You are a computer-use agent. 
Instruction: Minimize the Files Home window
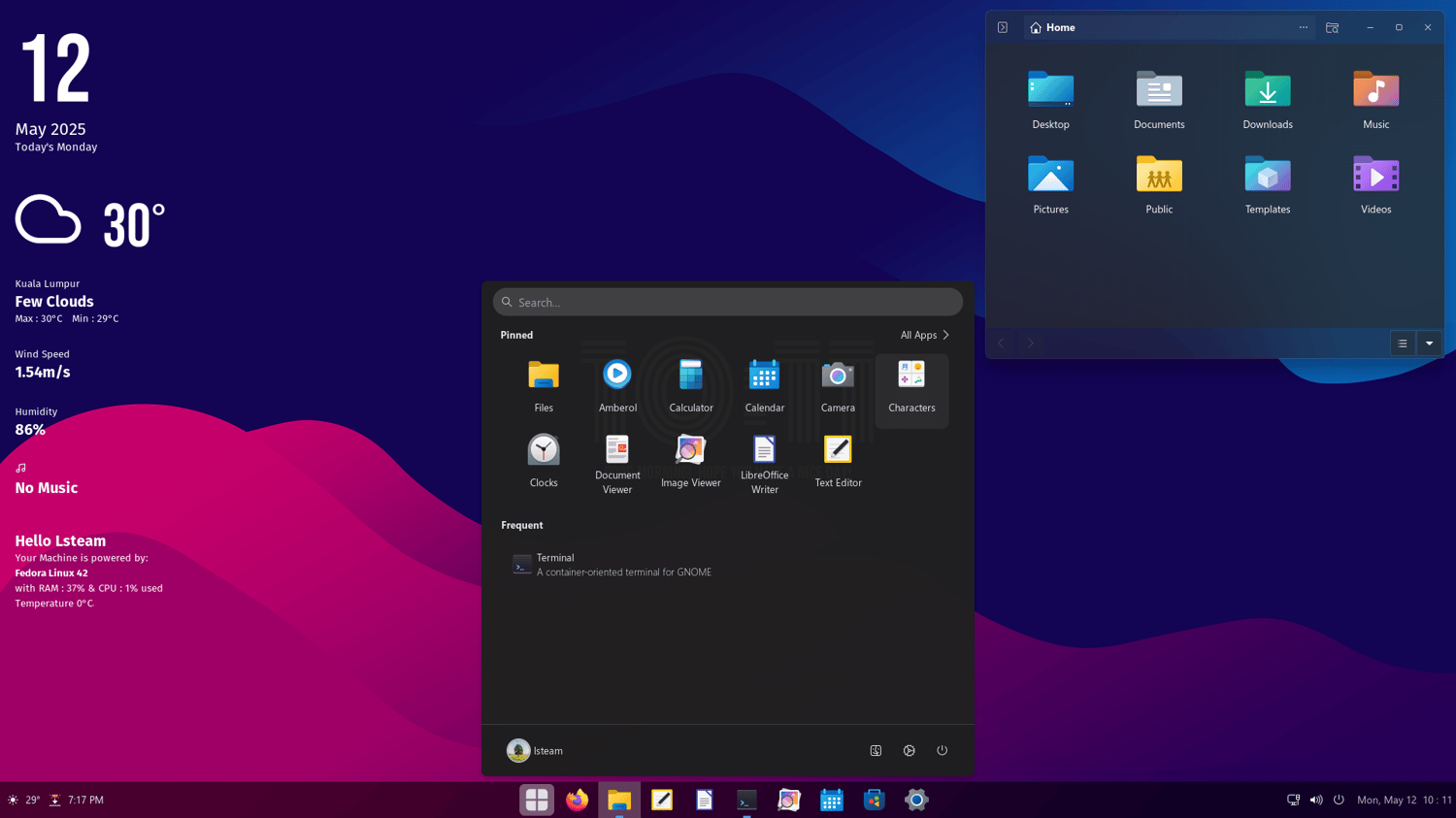(x=1371, y=27)
